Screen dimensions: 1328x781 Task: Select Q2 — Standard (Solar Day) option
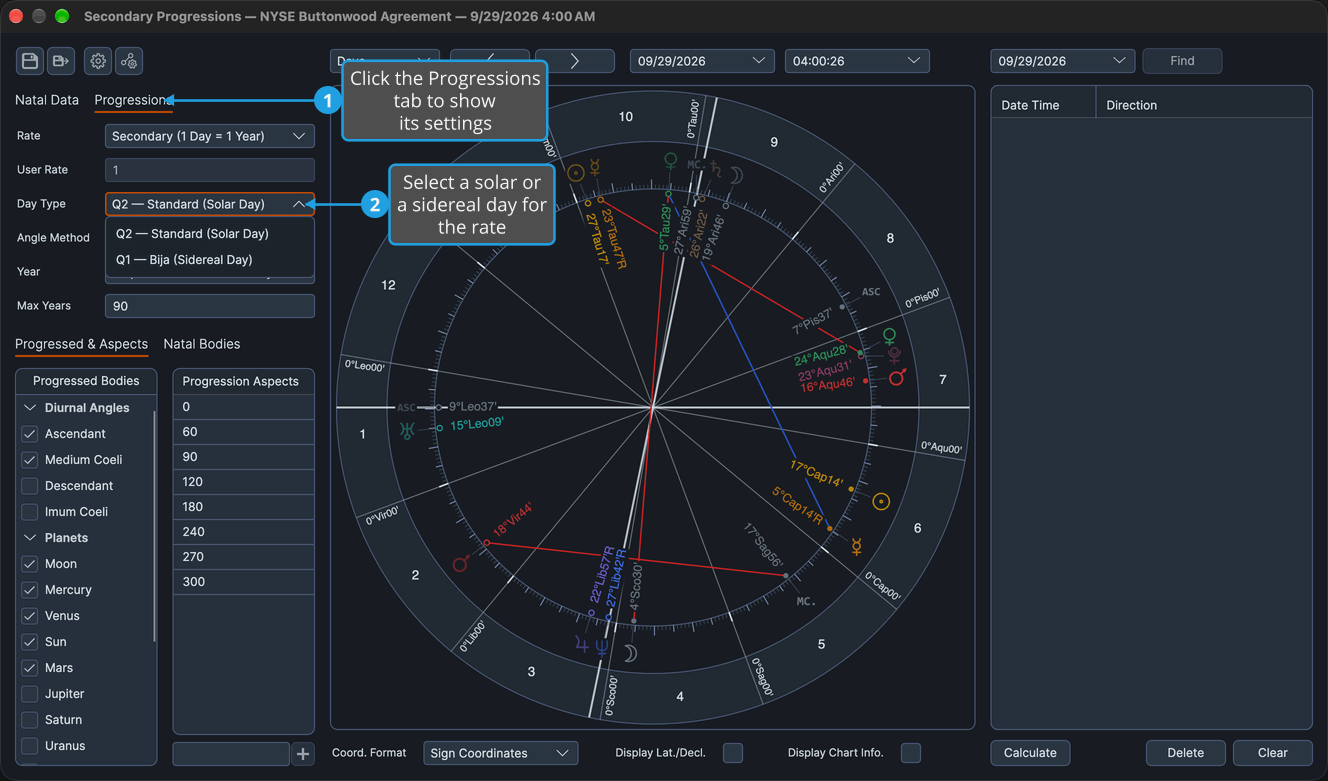click(210, 234)
